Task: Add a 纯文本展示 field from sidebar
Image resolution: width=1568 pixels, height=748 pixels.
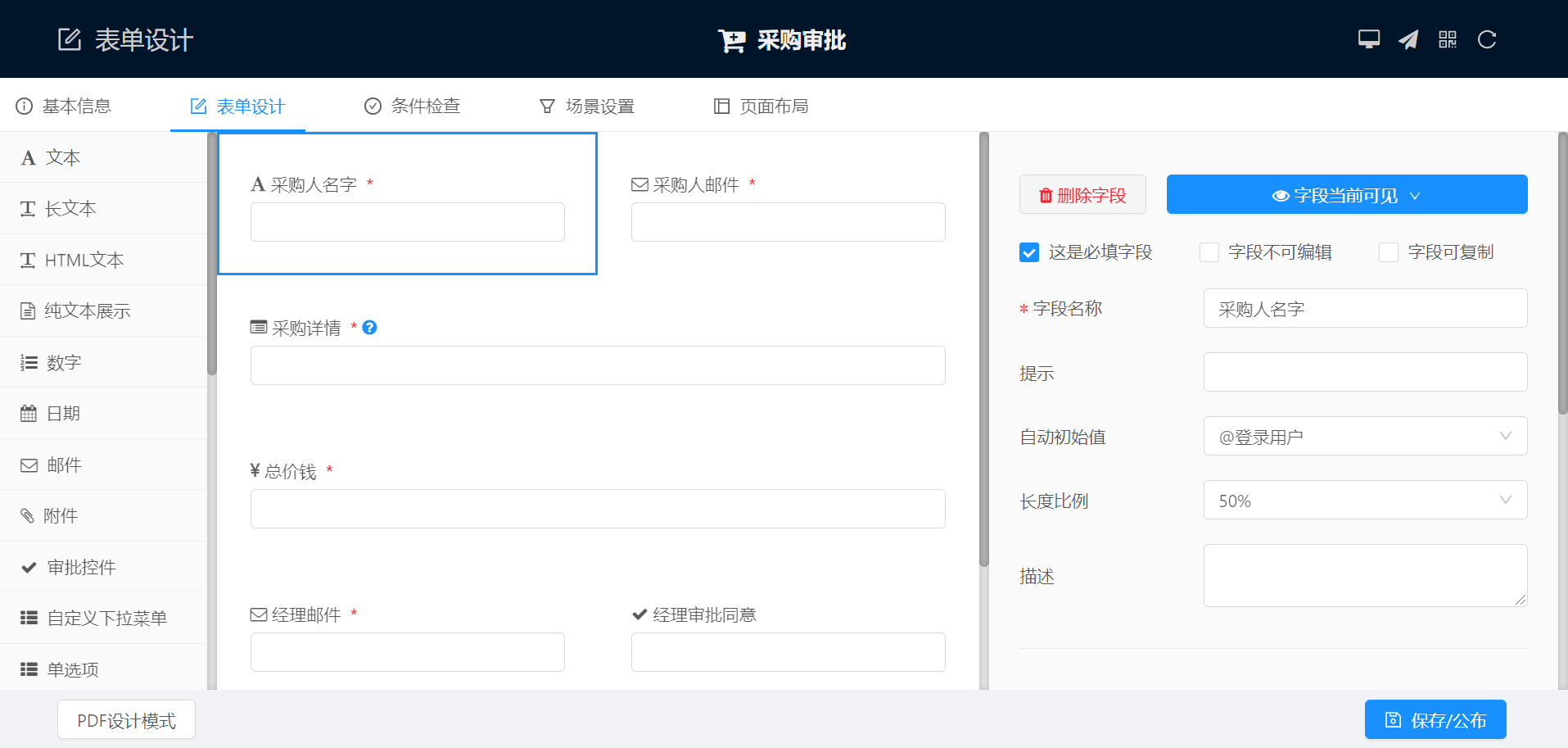Action: pyautogui.click(x=103, y=311)
